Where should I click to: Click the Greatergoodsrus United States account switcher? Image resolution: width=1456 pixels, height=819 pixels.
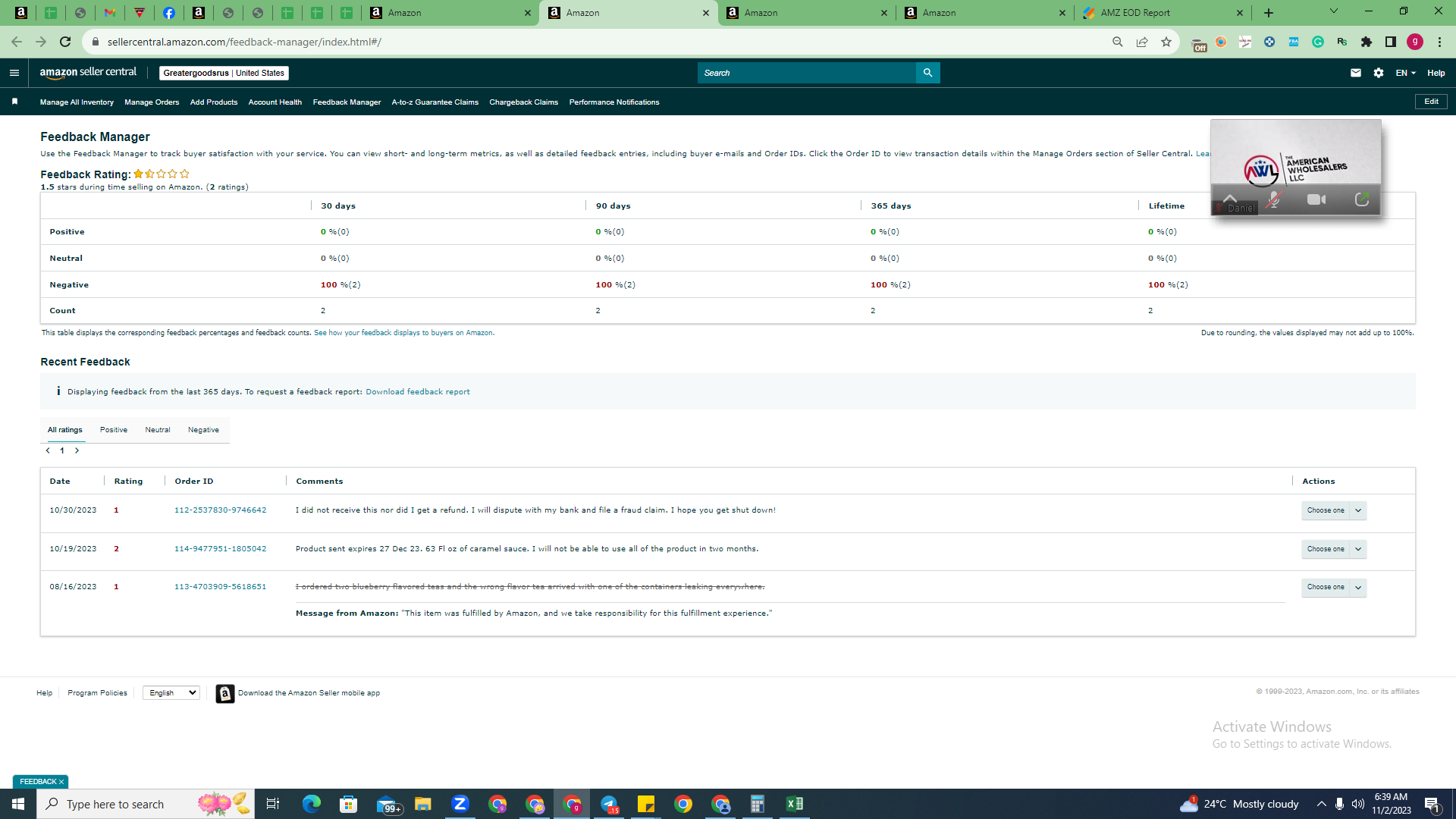coord(224,73)
